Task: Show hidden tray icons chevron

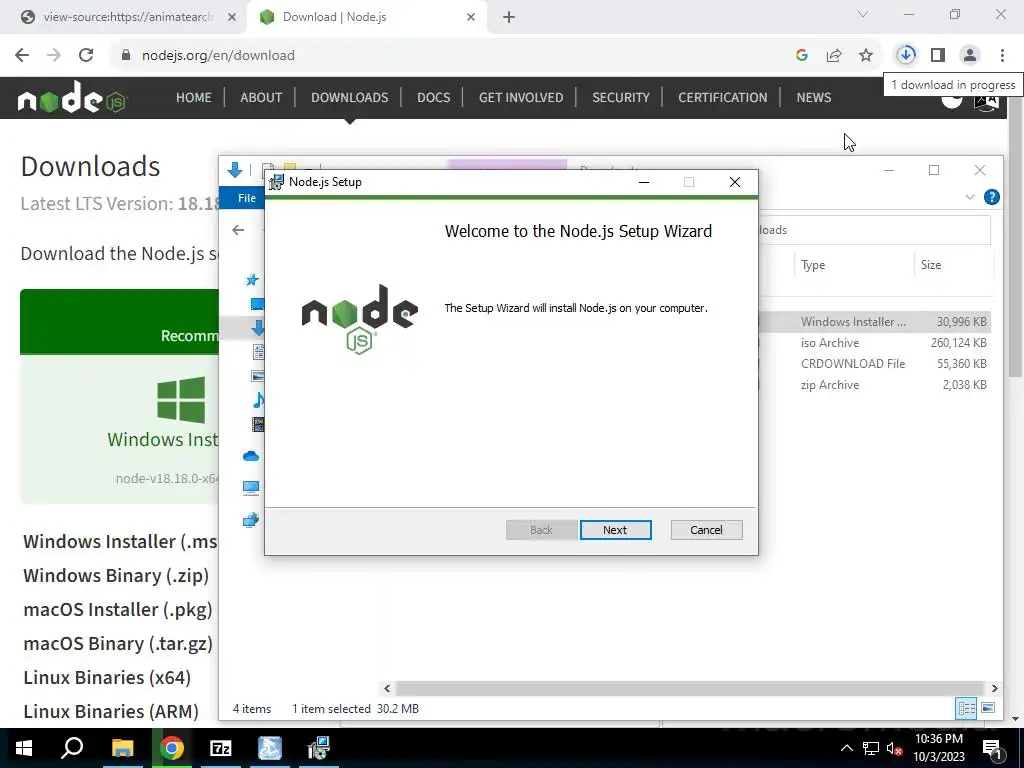Action: tap(846, 748)
